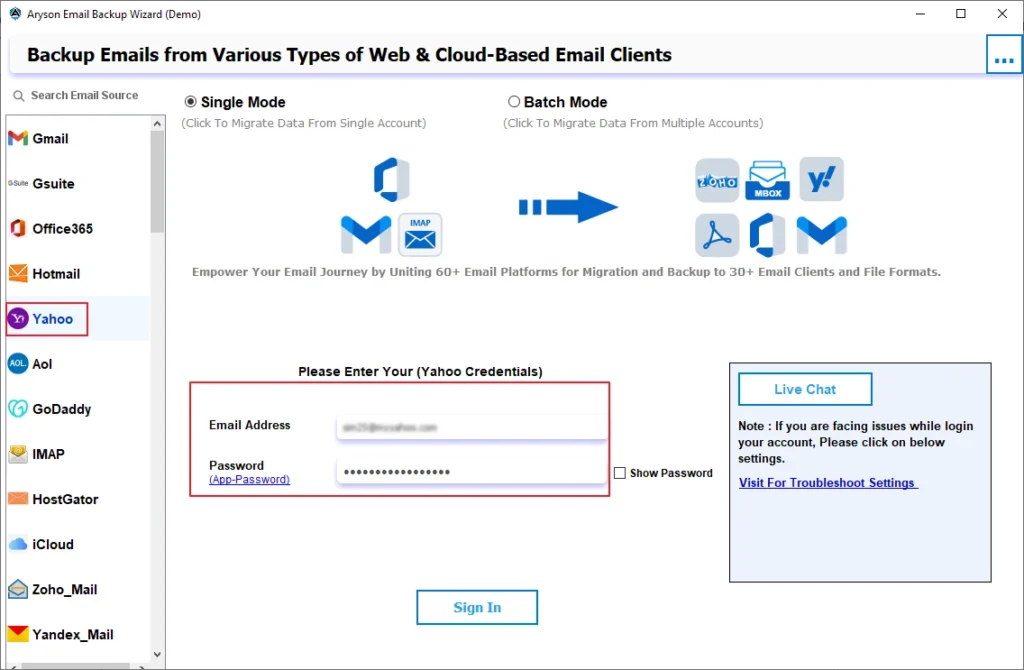Click the Zoho_Mail envelope icon
Image resolution: width=1024 pixels, height=670 pixels.
18,589
